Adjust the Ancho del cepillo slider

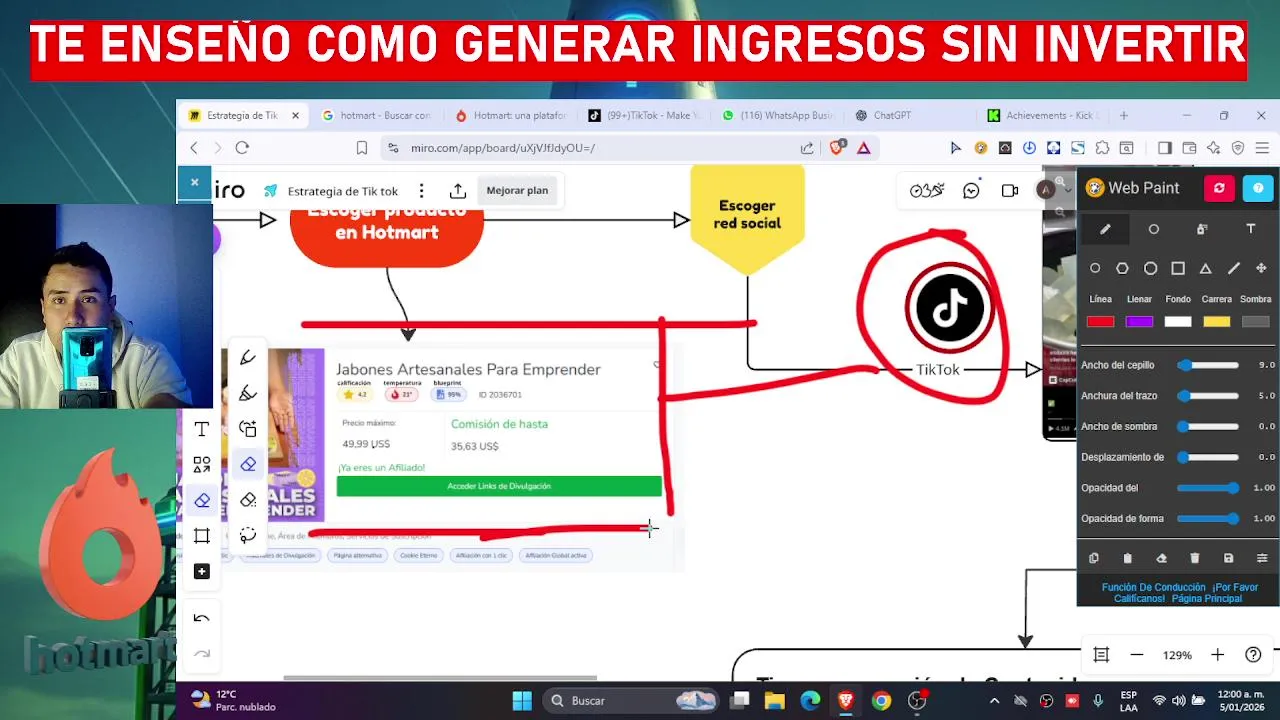(1209, 365)
